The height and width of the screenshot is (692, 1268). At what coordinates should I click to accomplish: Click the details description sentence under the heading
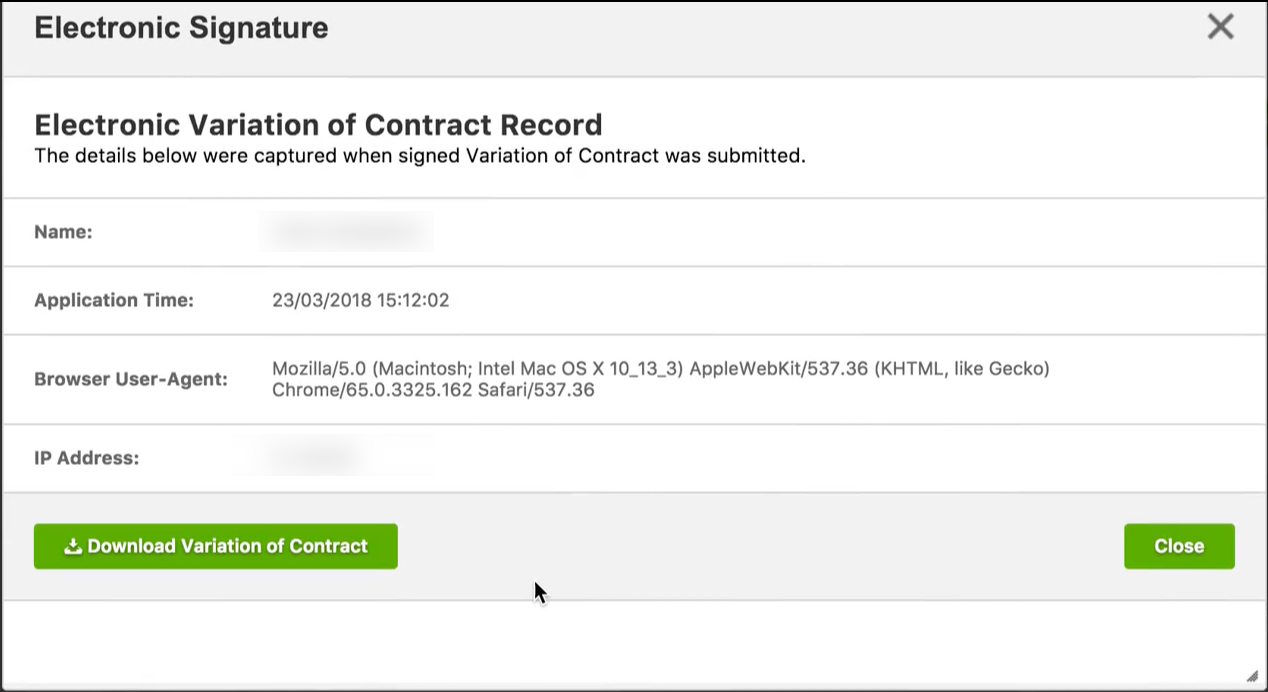(421, 155)
